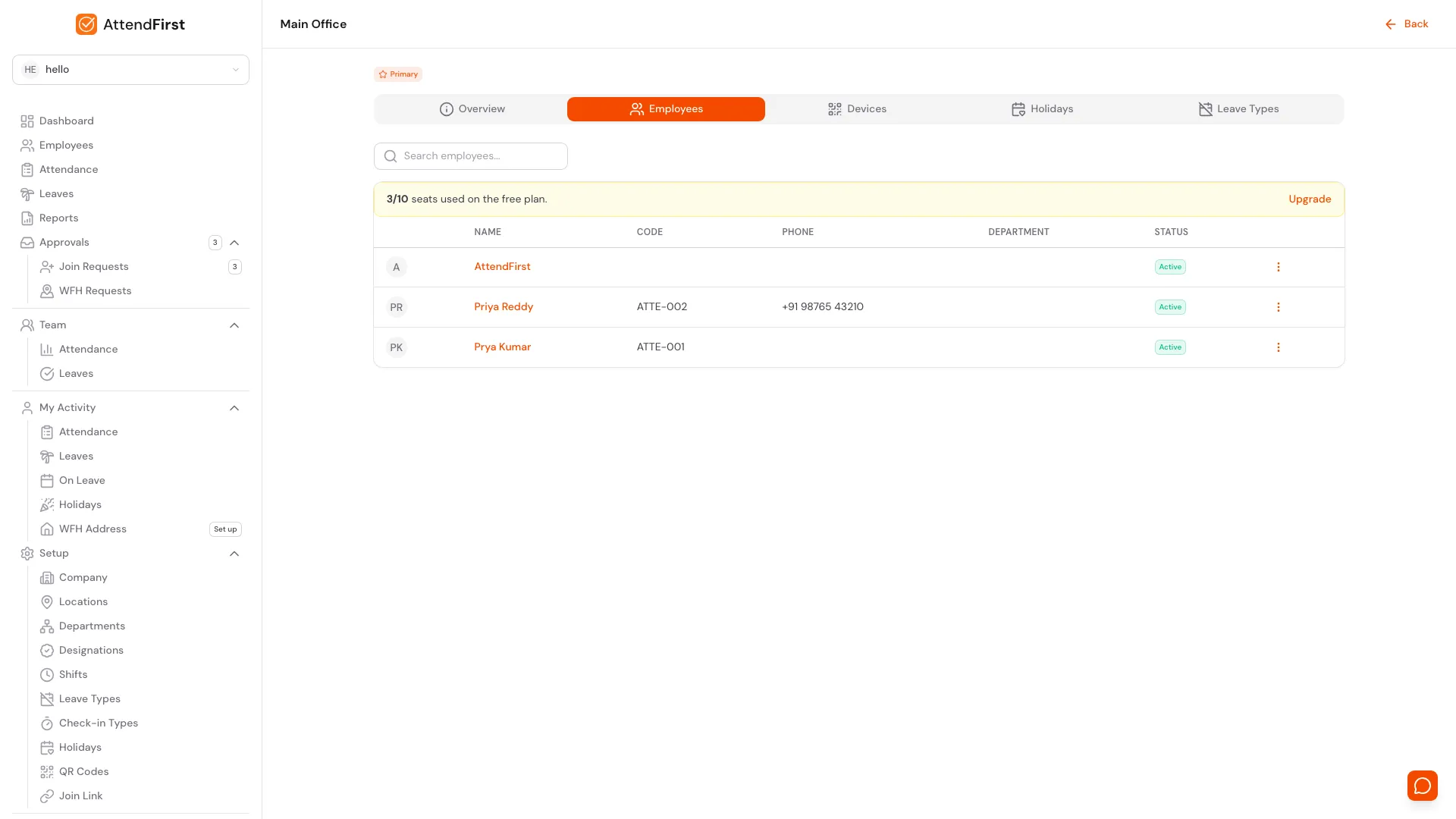Click the PK avatar for Prya Kumar
The width and height of the screenshot is (1456, 819).
pyautogui.click(x=396, y=347)
